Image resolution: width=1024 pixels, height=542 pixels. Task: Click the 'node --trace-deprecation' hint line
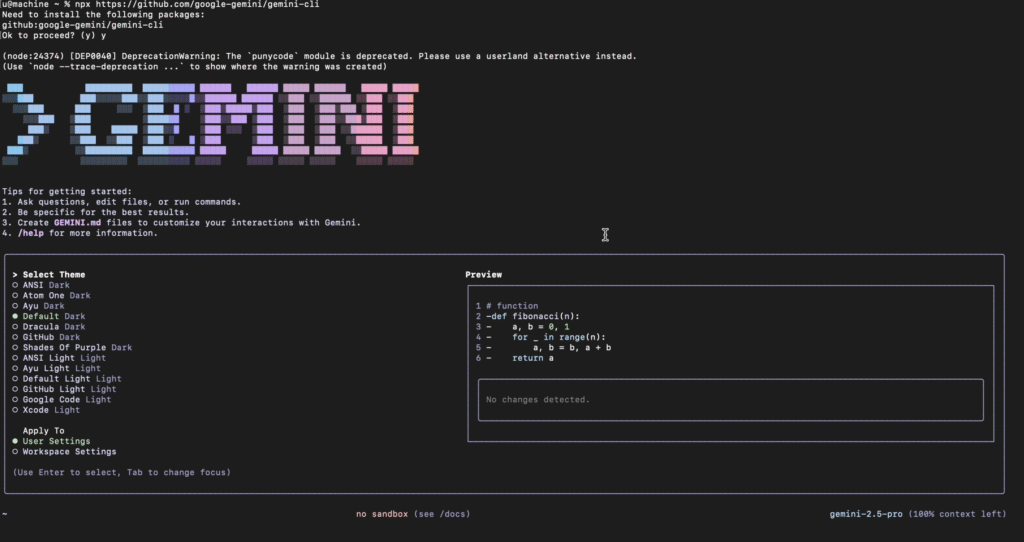194,67
